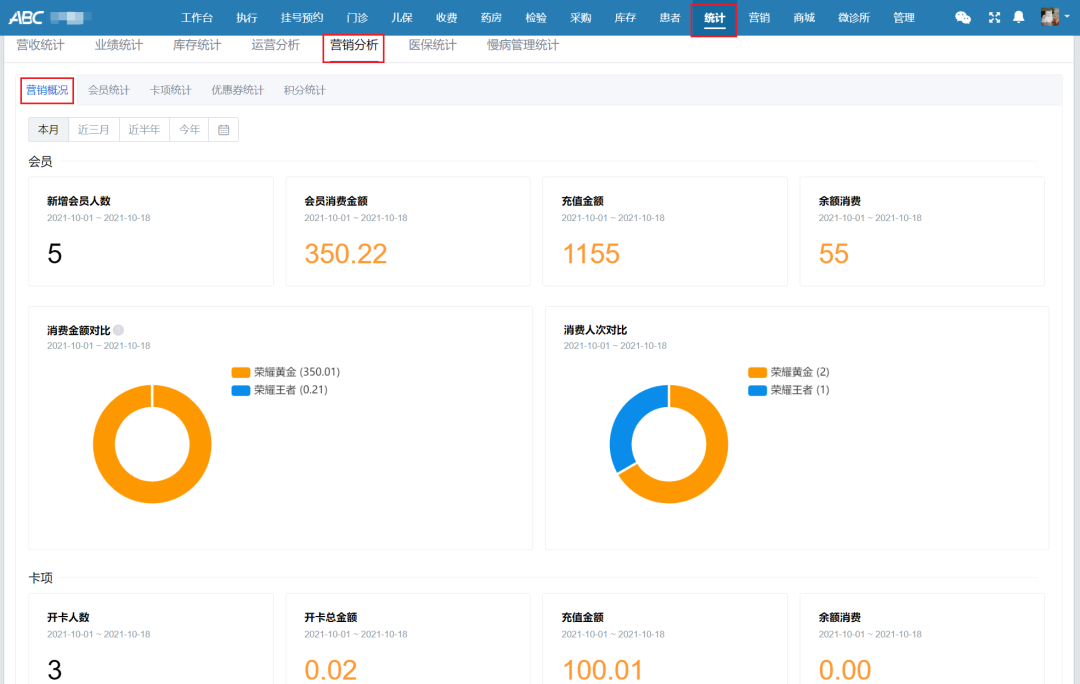Switch to the 营收统计 tab

41,45
